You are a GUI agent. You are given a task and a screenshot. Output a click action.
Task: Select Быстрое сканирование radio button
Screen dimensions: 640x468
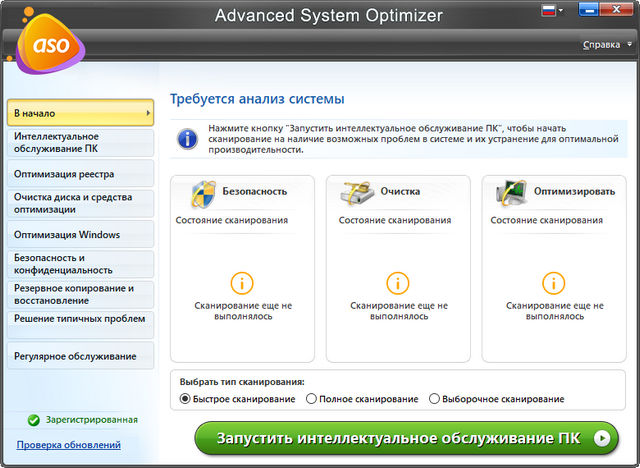tap(185, 399)
